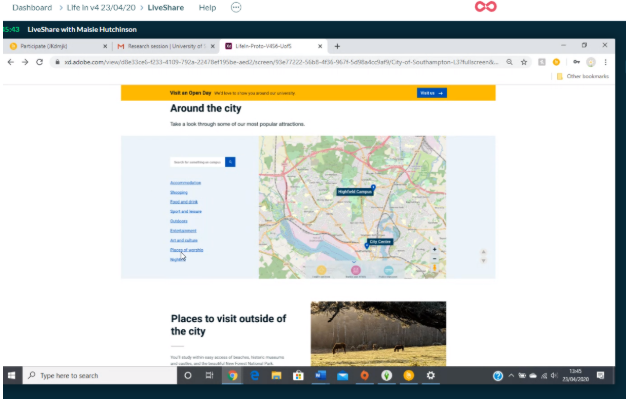Click the orange extension icon in Chrome toolbar
This screenshot has width=626, height=399.
click(556, 62)
